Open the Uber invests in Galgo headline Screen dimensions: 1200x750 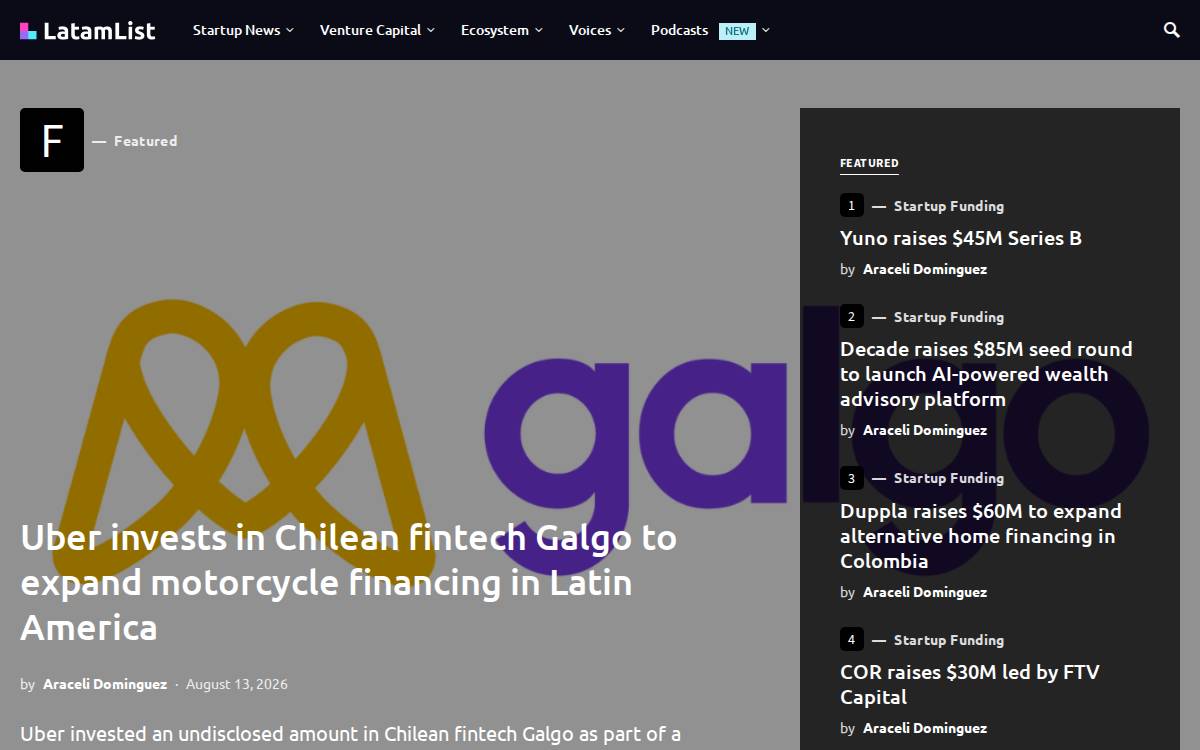point(349,583)
